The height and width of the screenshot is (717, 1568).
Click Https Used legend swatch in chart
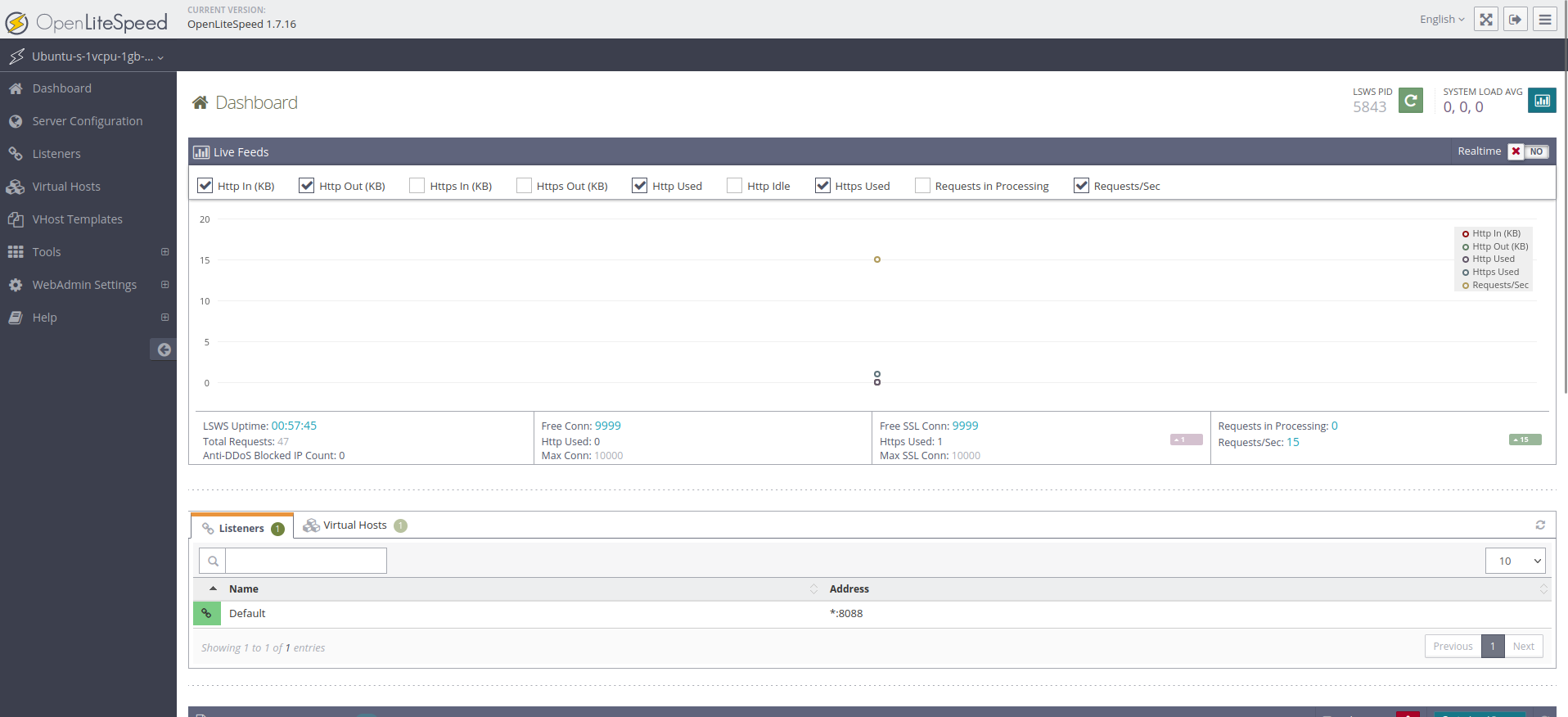point(1466,273)
